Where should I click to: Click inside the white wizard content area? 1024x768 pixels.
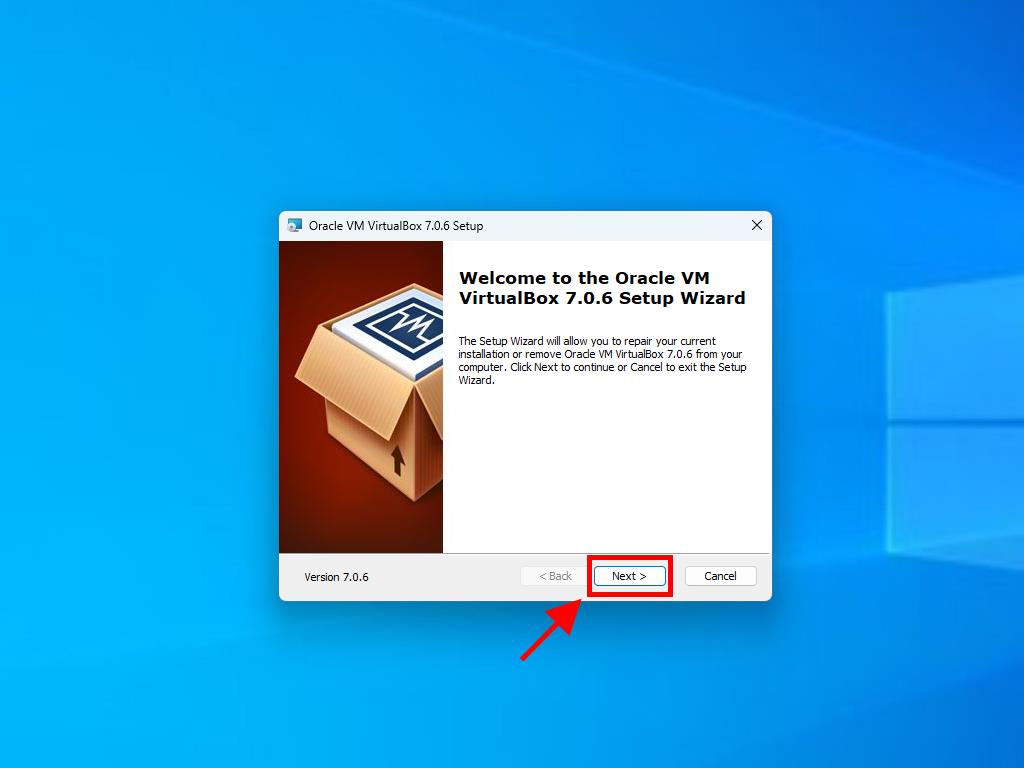tap(600, 470)
